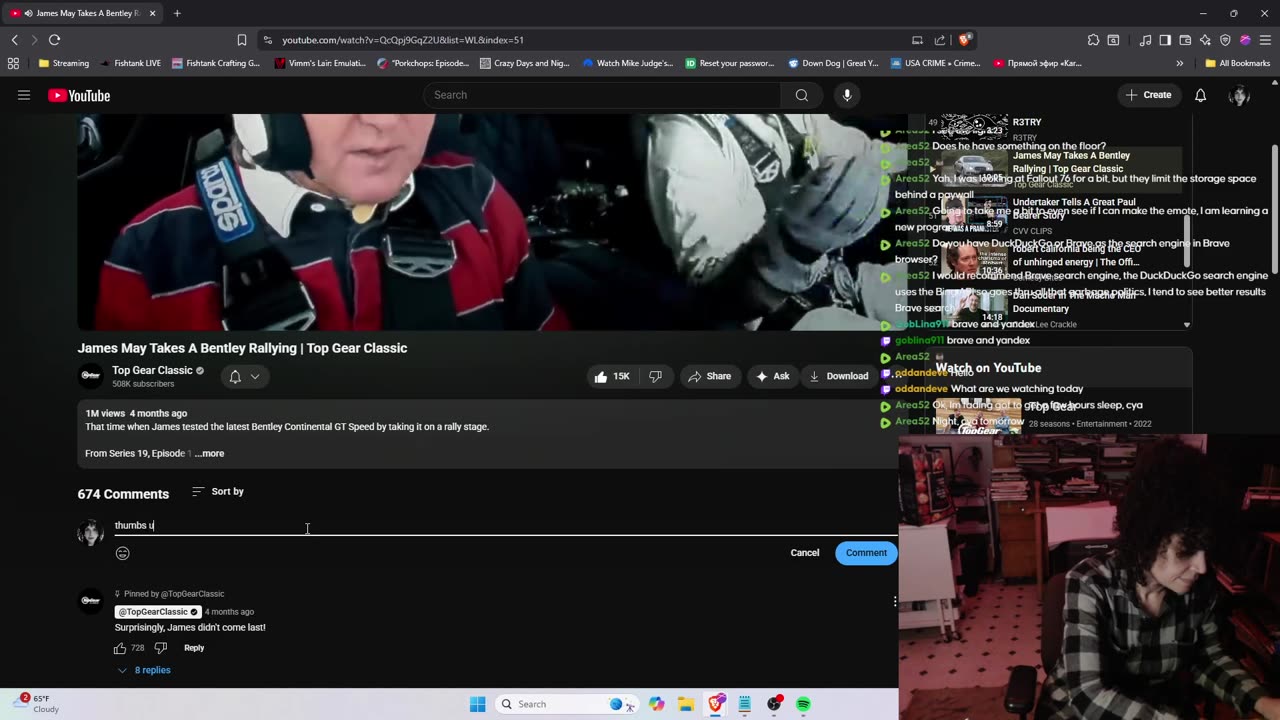The image size is (1280, 720).
Task: Open the YouTube account avatar menu
Action: click(1239, 95)
